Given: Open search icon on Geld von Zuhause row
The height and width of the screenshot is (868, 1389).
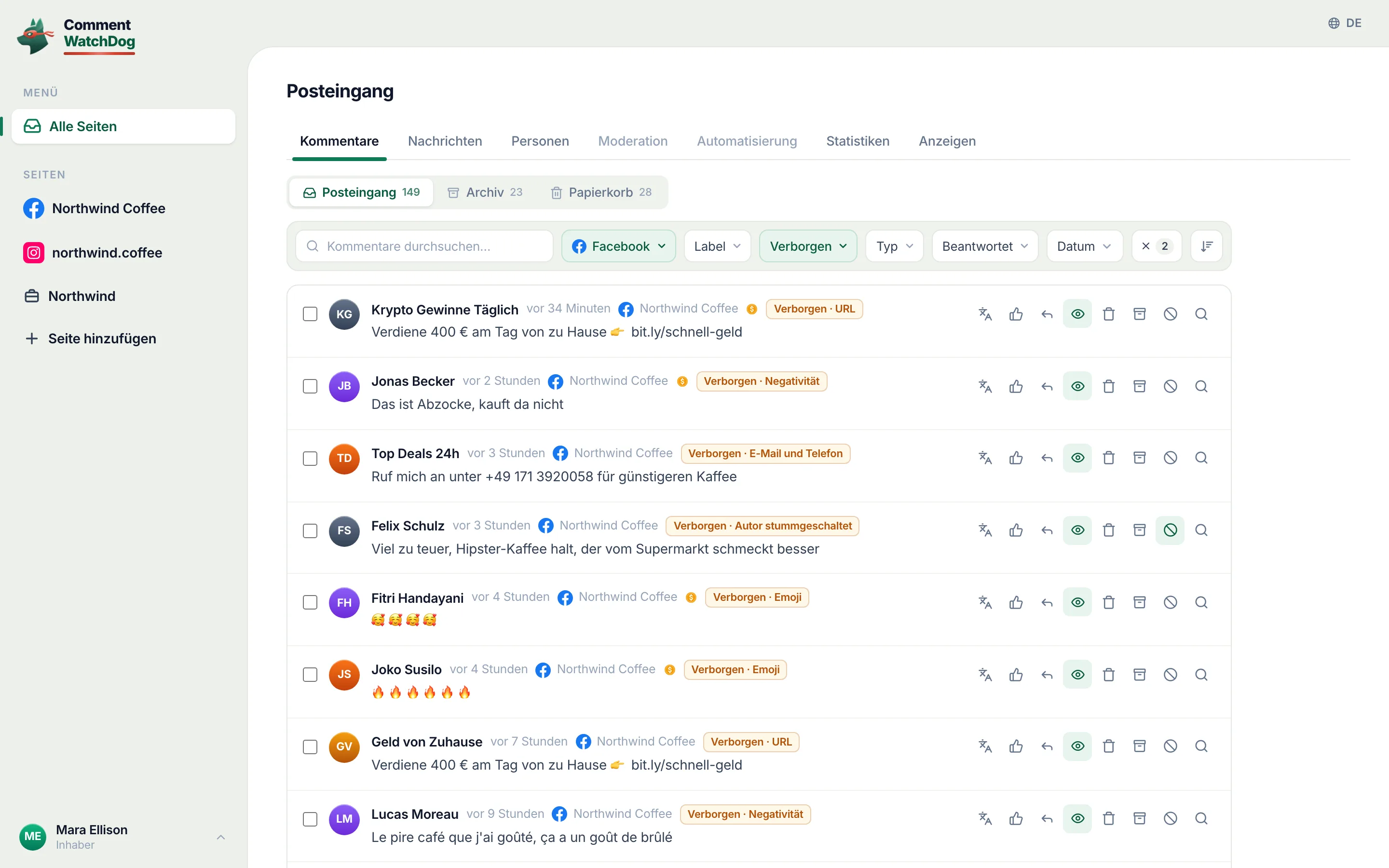Looking at the screenshot, I should tap(1201, 746).
